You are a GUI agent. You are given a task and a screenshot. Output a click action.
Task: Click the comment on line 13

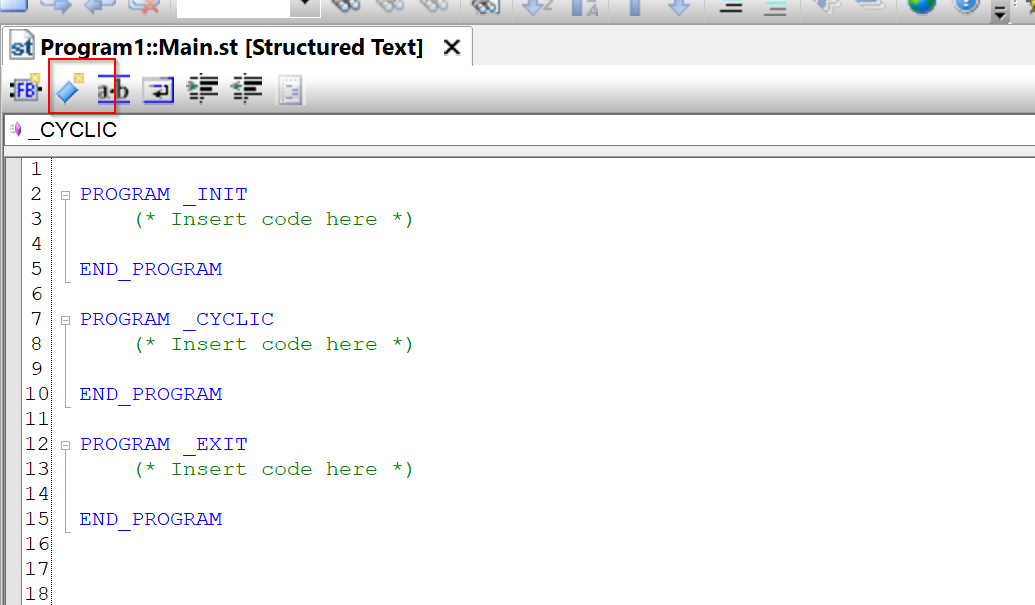pyautogui.click(x=274, y=469)
